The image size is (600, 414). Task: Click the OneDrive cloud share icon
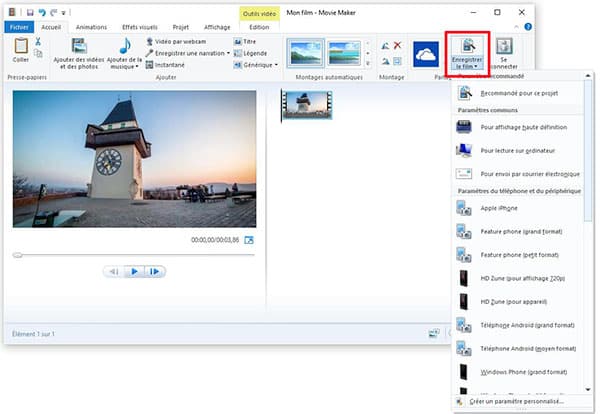[x=426, y=54]
